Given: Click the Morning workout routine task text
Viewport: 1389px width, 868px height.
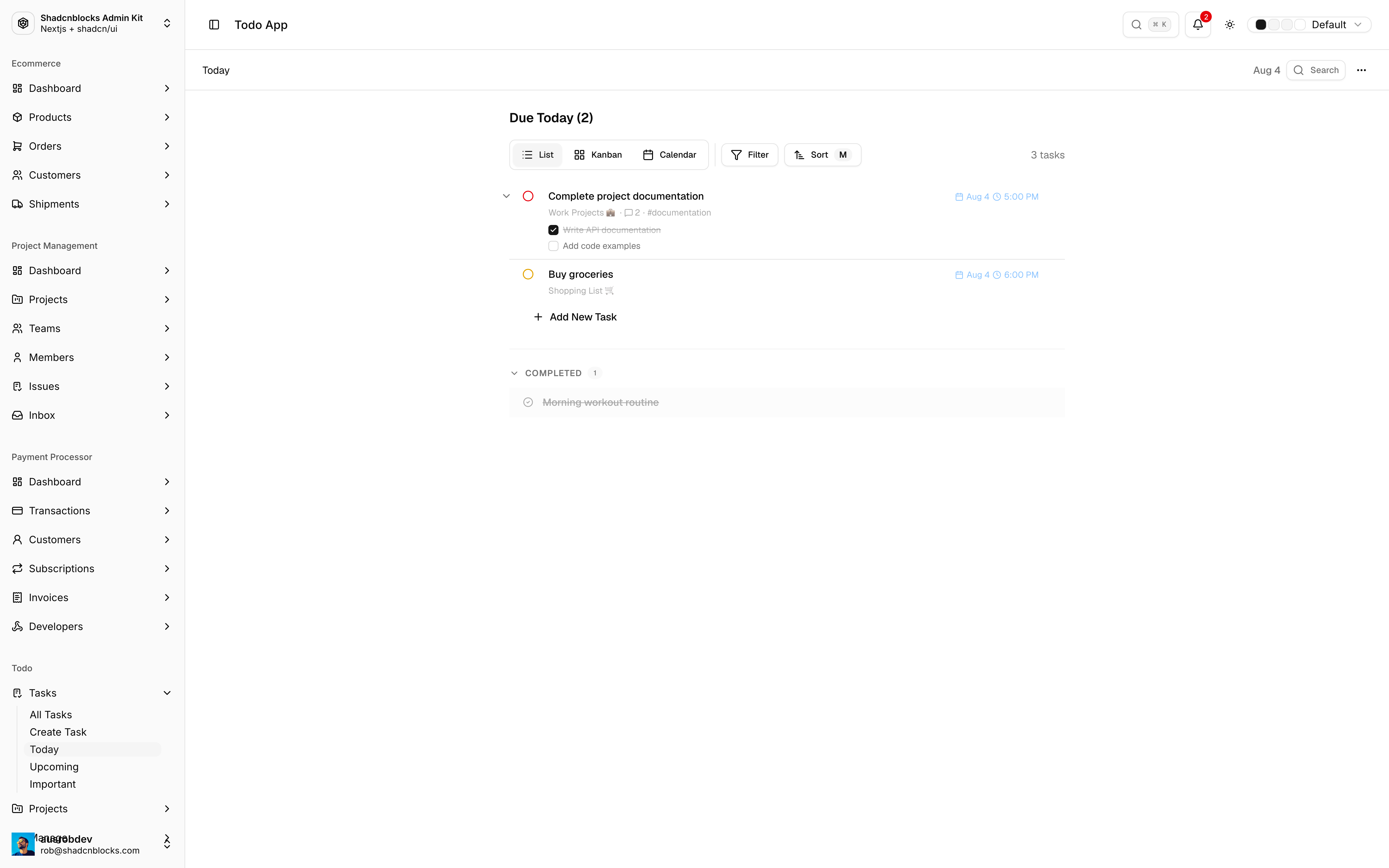Looking at the screenshot, I should (600, 402).
